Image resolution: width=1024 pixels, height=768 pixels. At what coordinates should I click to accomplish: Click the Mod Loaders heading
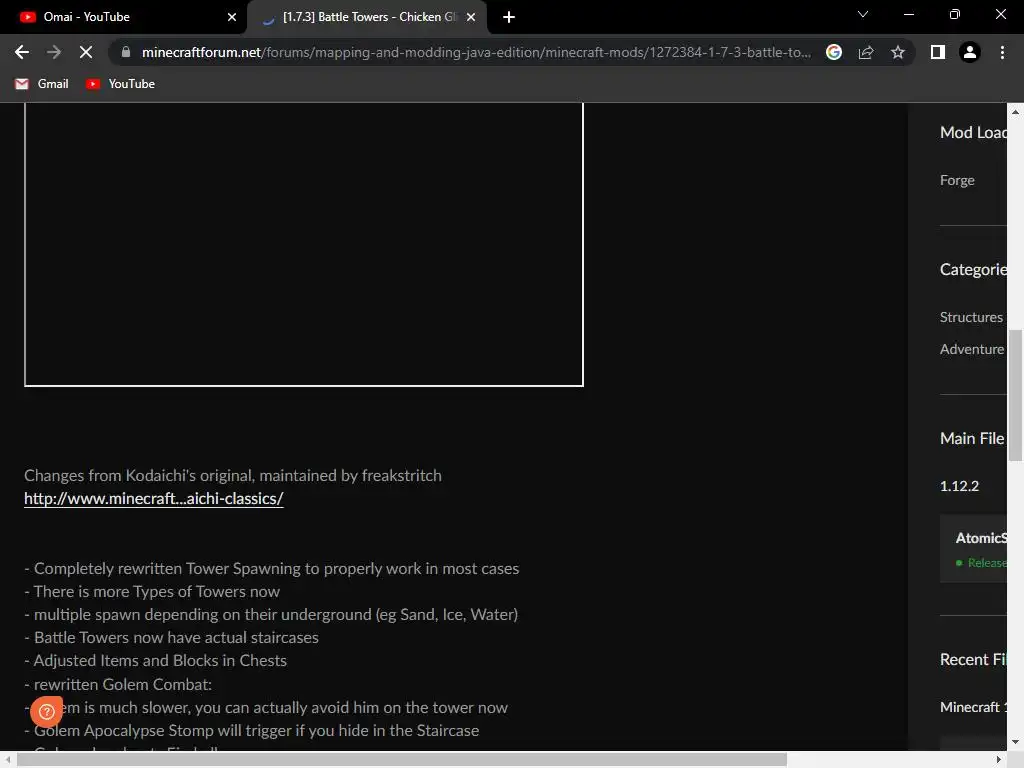973,133
